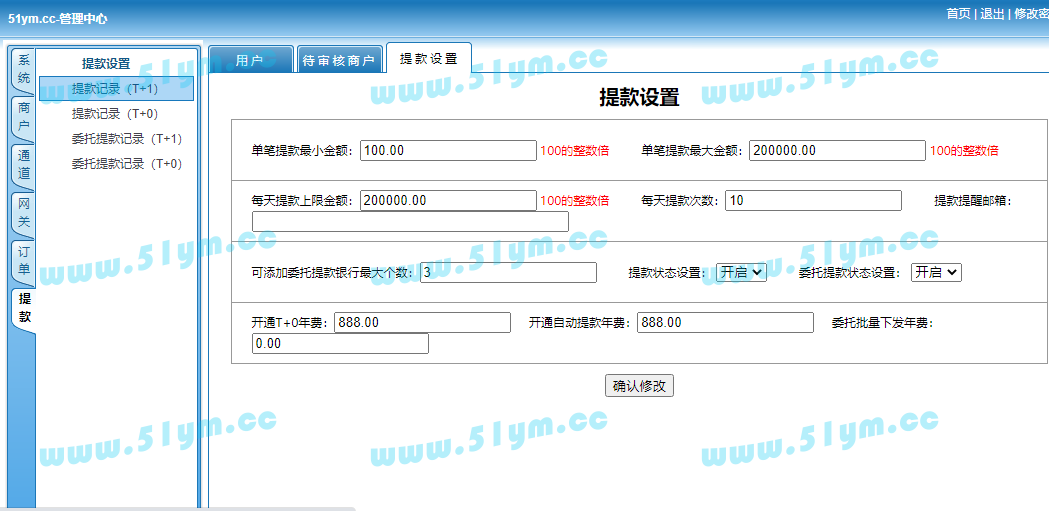Click the 确认修改 button
Image resolution: width=1049 pixels, height=511 pixels.
[639, 386]
